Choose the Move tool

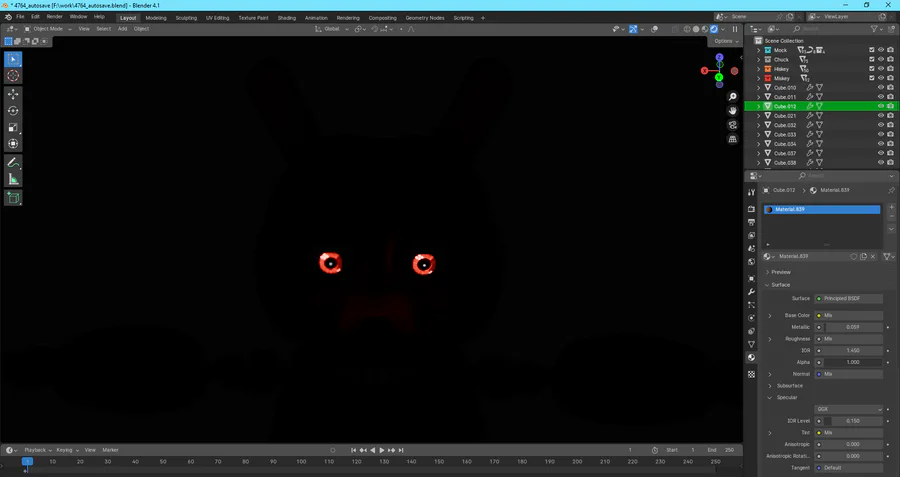[13, 94]
